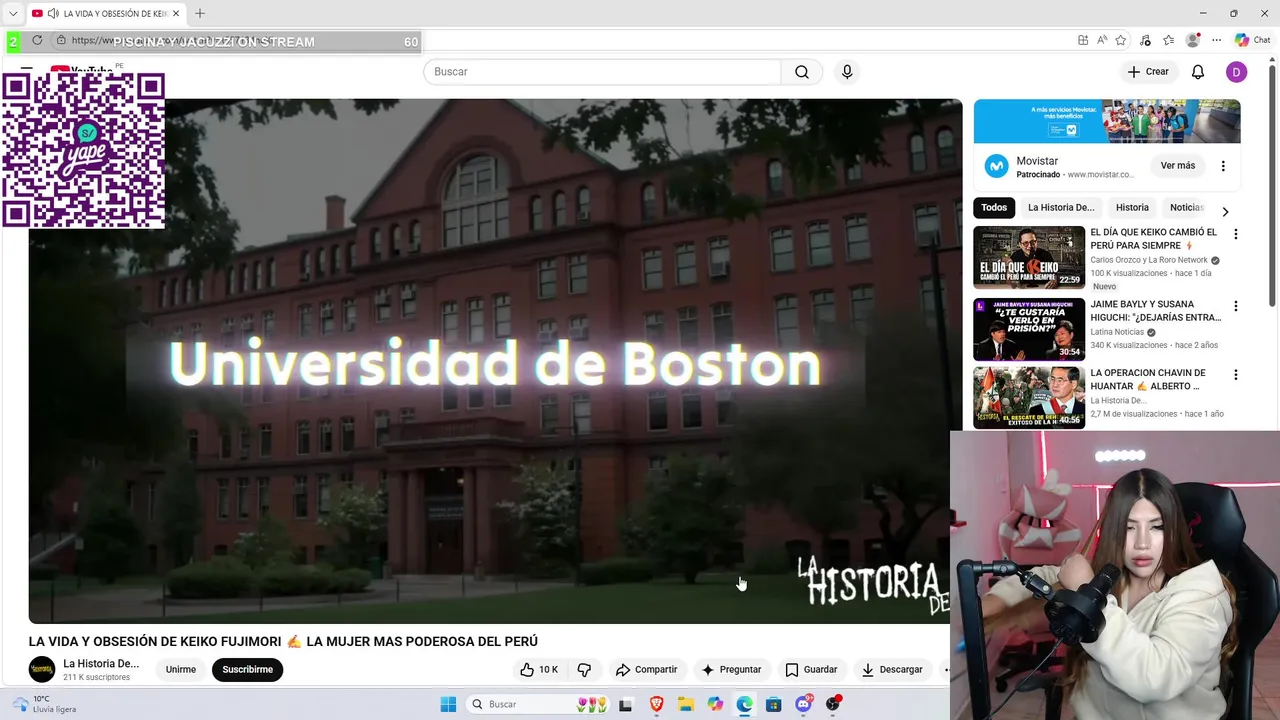
Task: Click the Preguntar button
Action: [x=731, y=669]
